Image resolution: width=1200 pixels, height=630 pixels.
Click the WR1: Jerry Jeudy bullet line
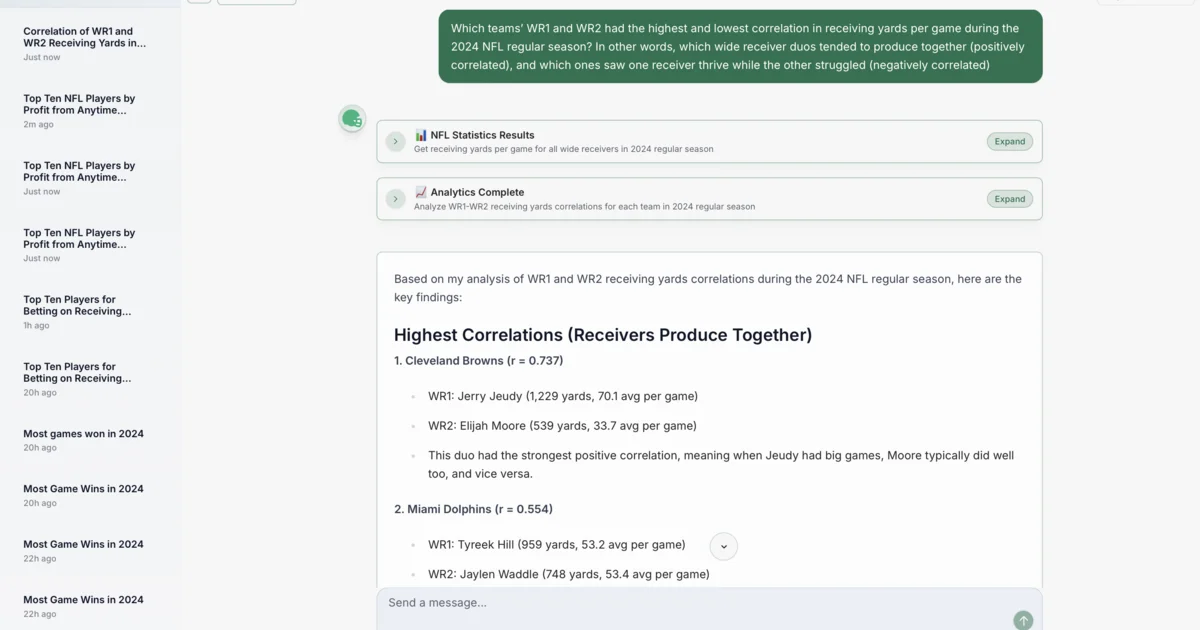[x=563, y=396]
